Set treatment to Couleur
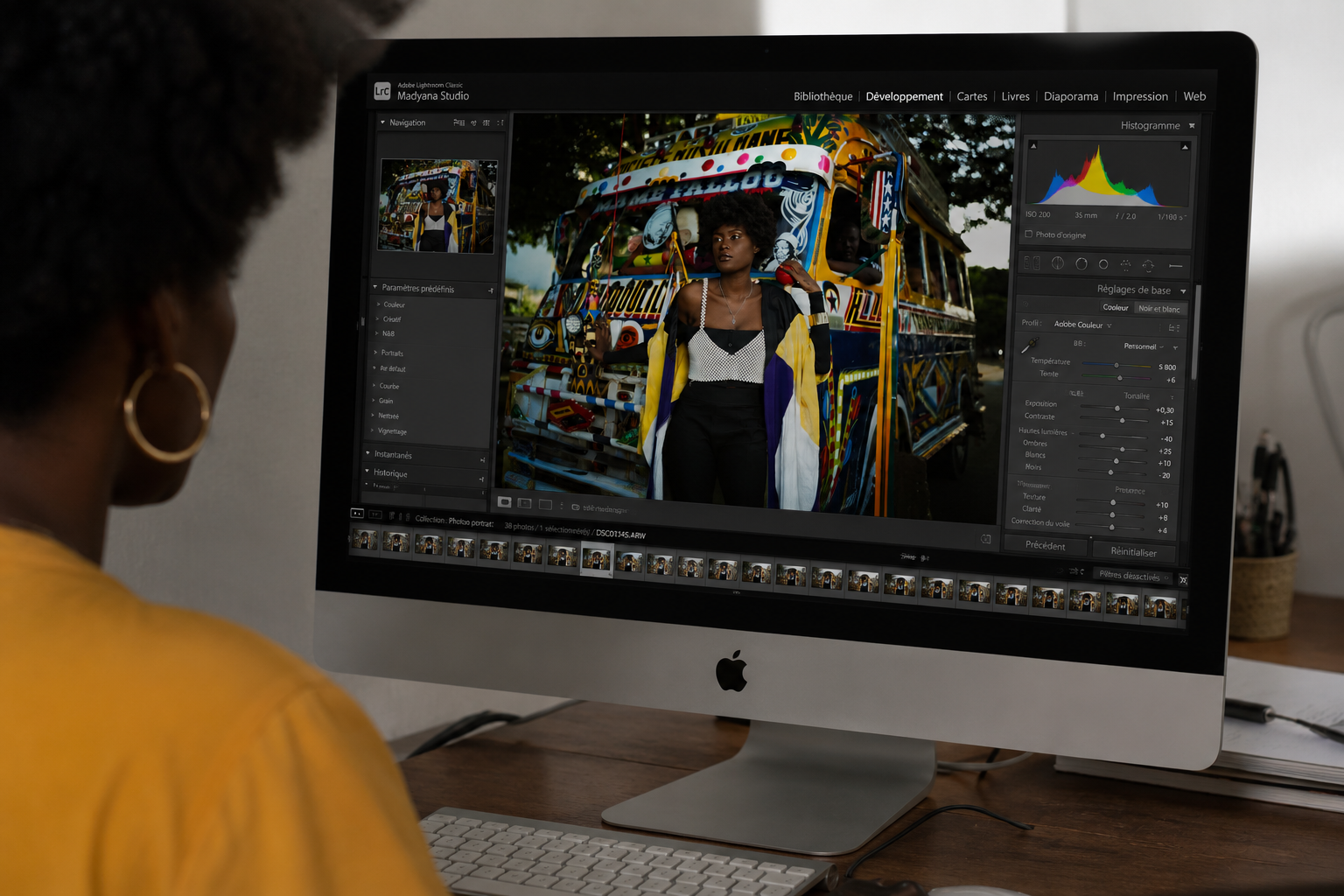The width and height of the screenshot is (1344, 896). click(1116, 307)
